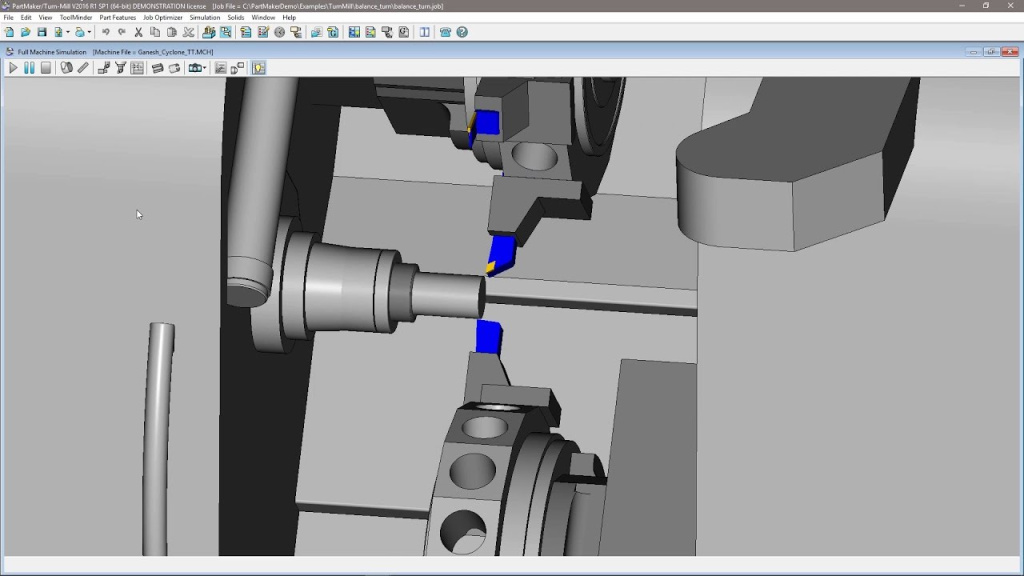The height and width of the screenshot is (576, 1024).
Task: Stop the current simulation
Action: click(46, 67)
